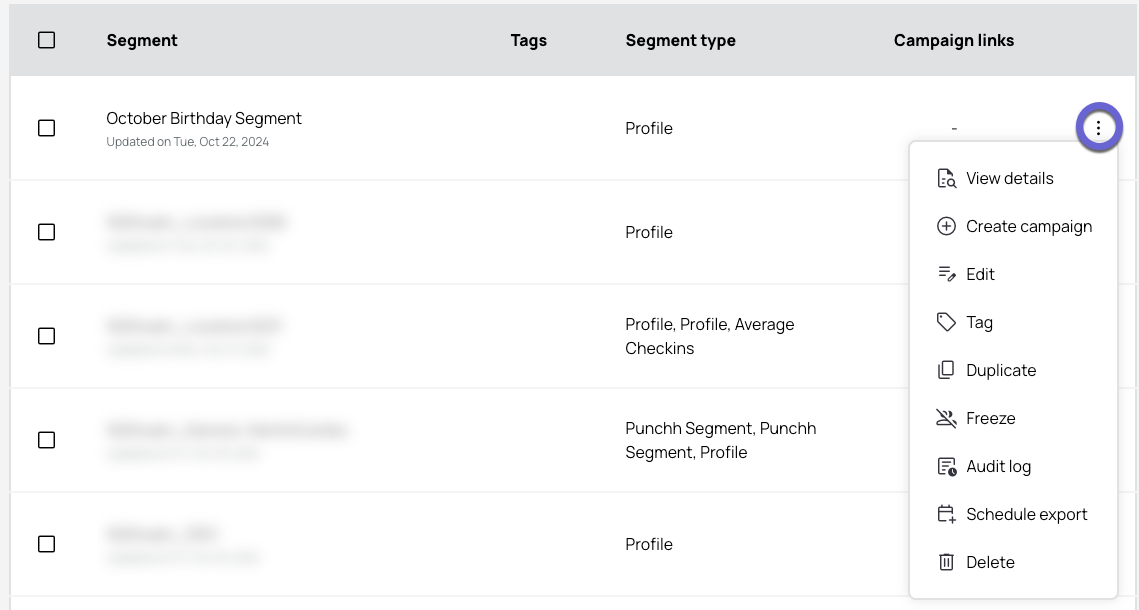The width and height of the screenshot is (1139, 610).
Task: Click the Segment type column header
Action: pos(681,40)
